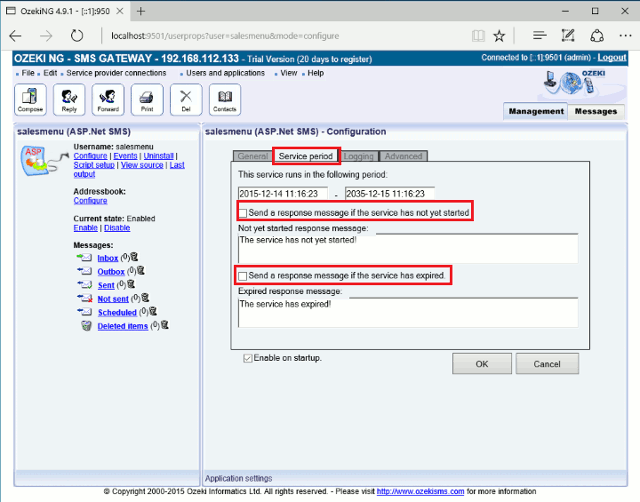Refresh the browser page
Screen dimensions: 640x502
point(77,36)
